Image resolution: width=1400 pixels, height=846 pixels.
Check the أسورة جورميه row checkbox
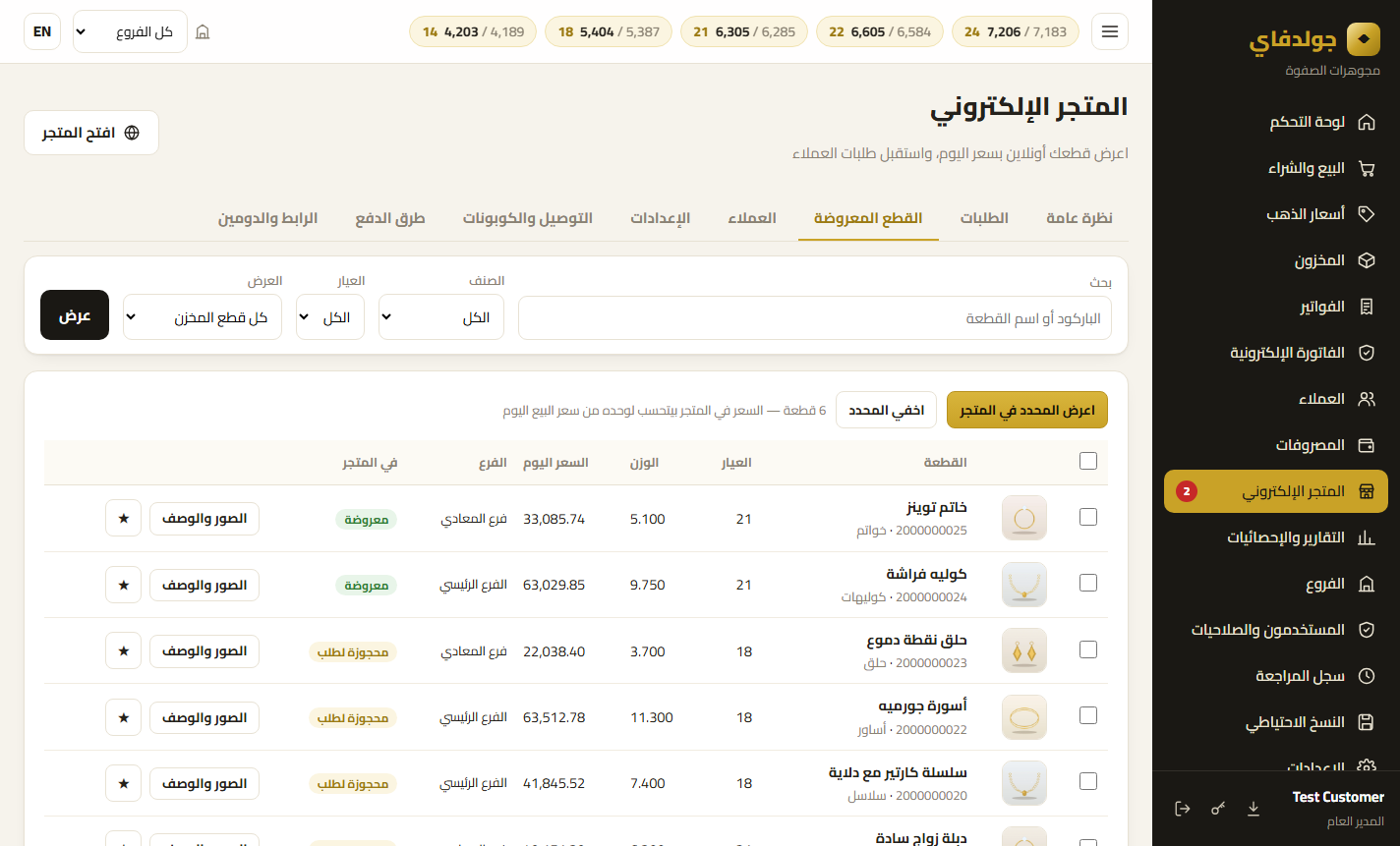pos(1088,715)
